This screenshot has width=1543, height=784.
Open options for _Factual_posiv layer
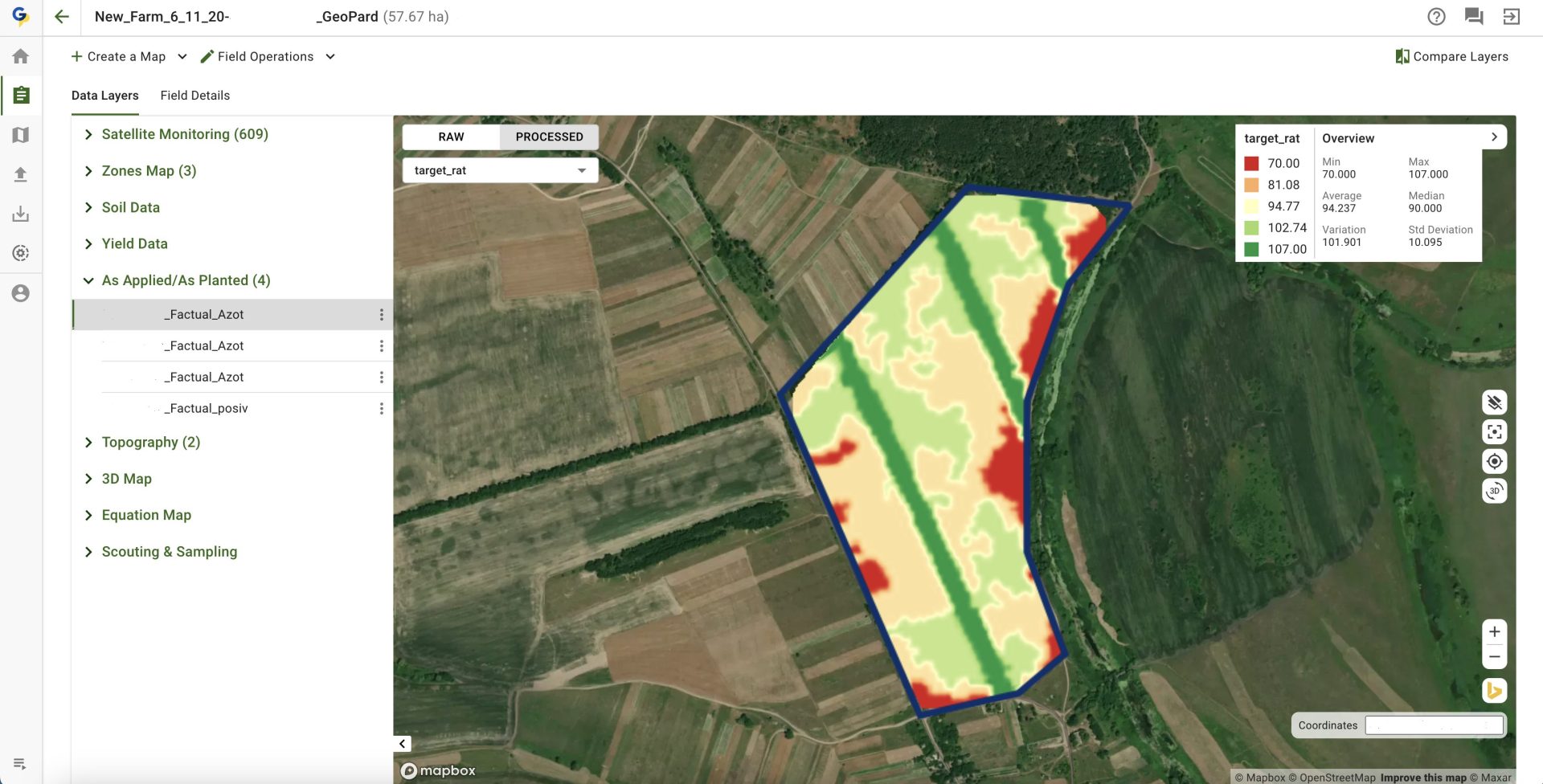click(381, 409)
